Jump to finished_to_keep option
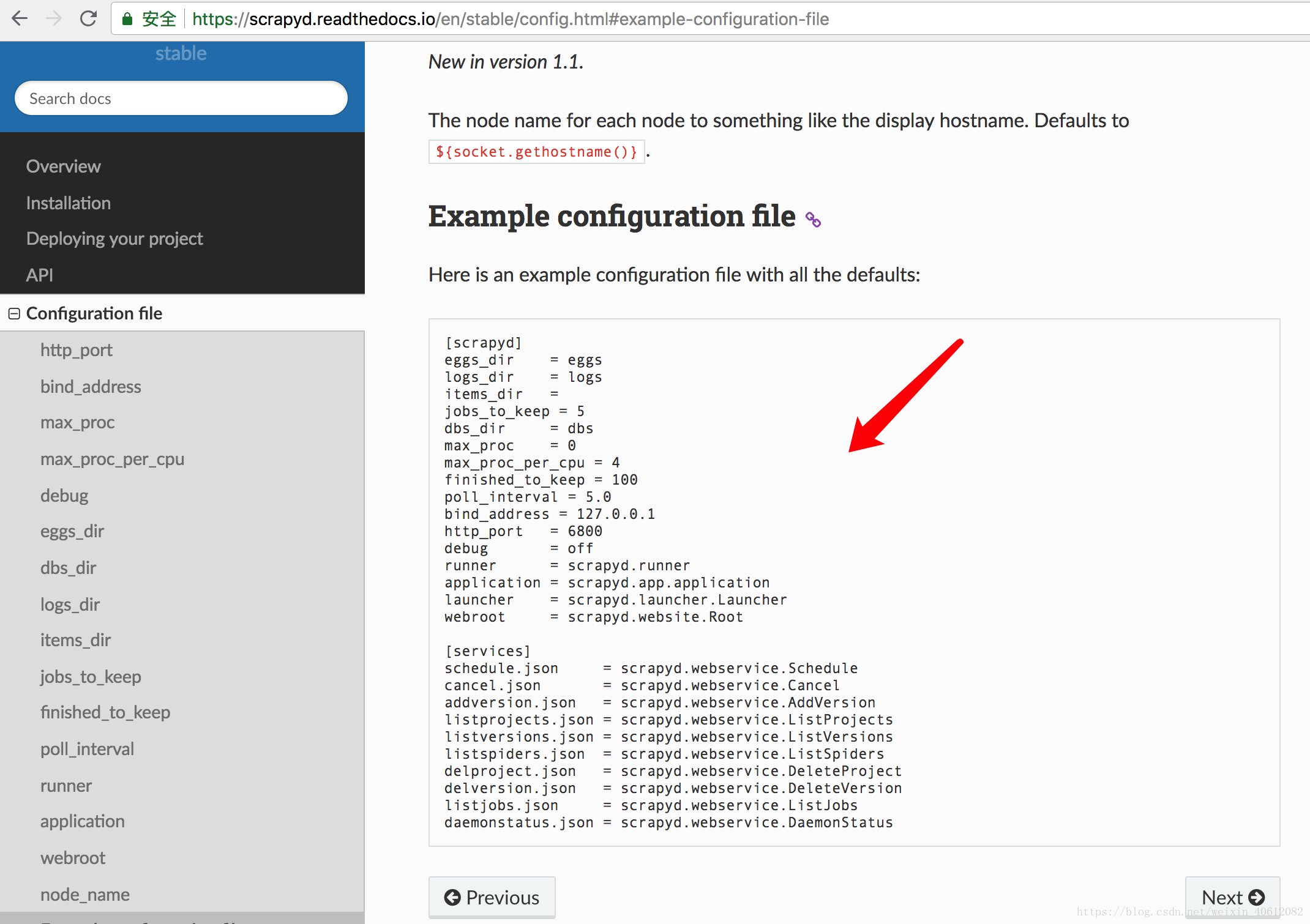Viewport: 1310px width, 924px height. (105, 712)
